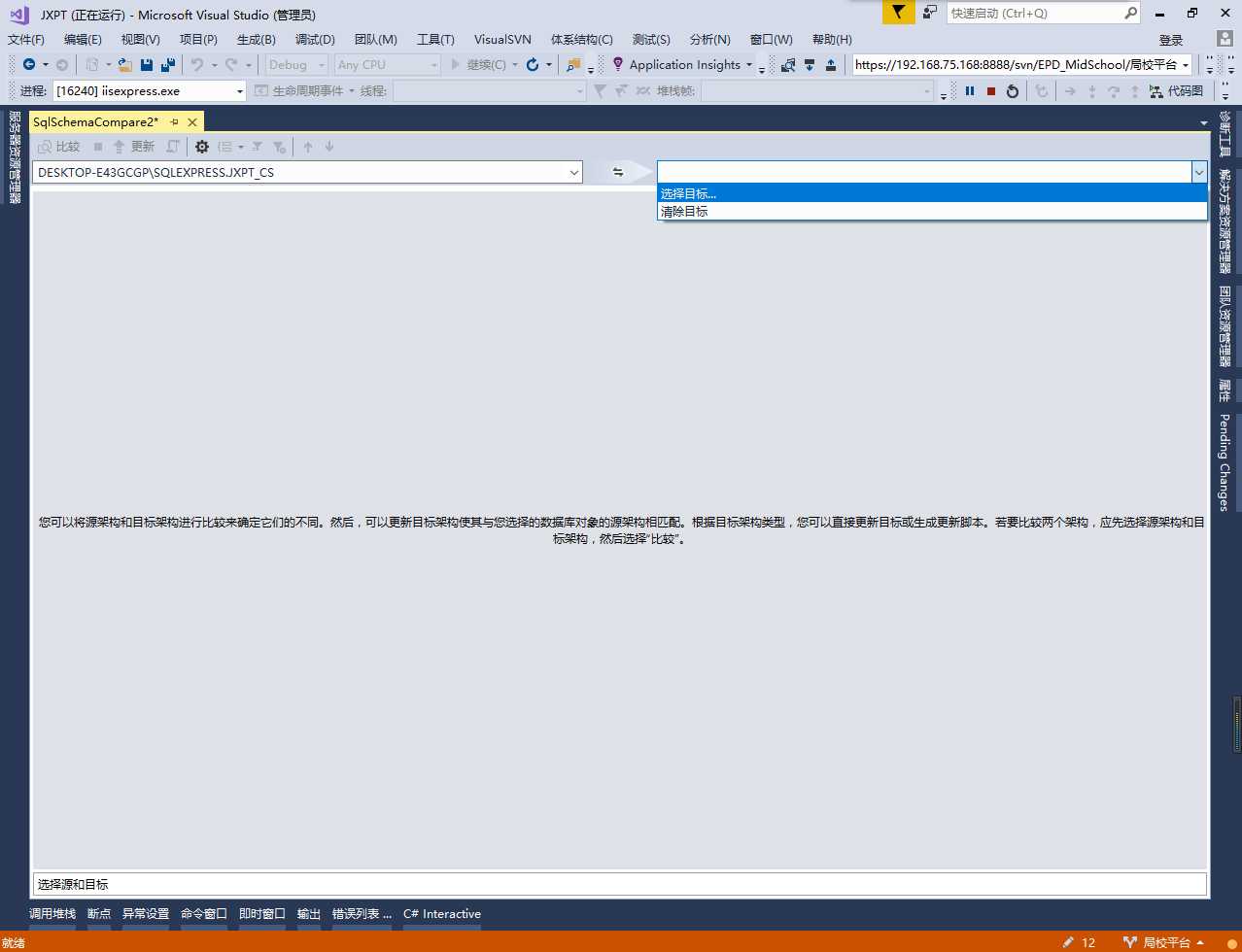
Task: Click the pencil icon in status bar
Action: (1068, 942)
